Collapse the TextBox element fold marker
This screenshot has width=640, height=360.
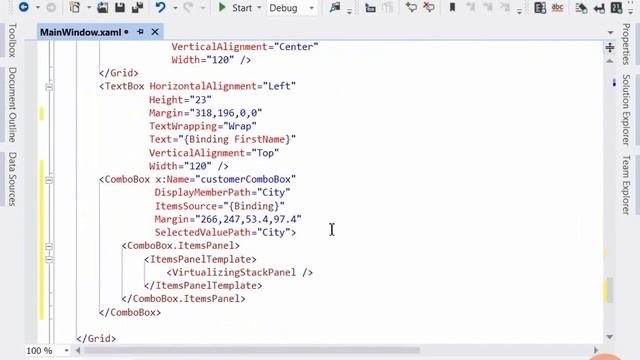pos(49,87)
